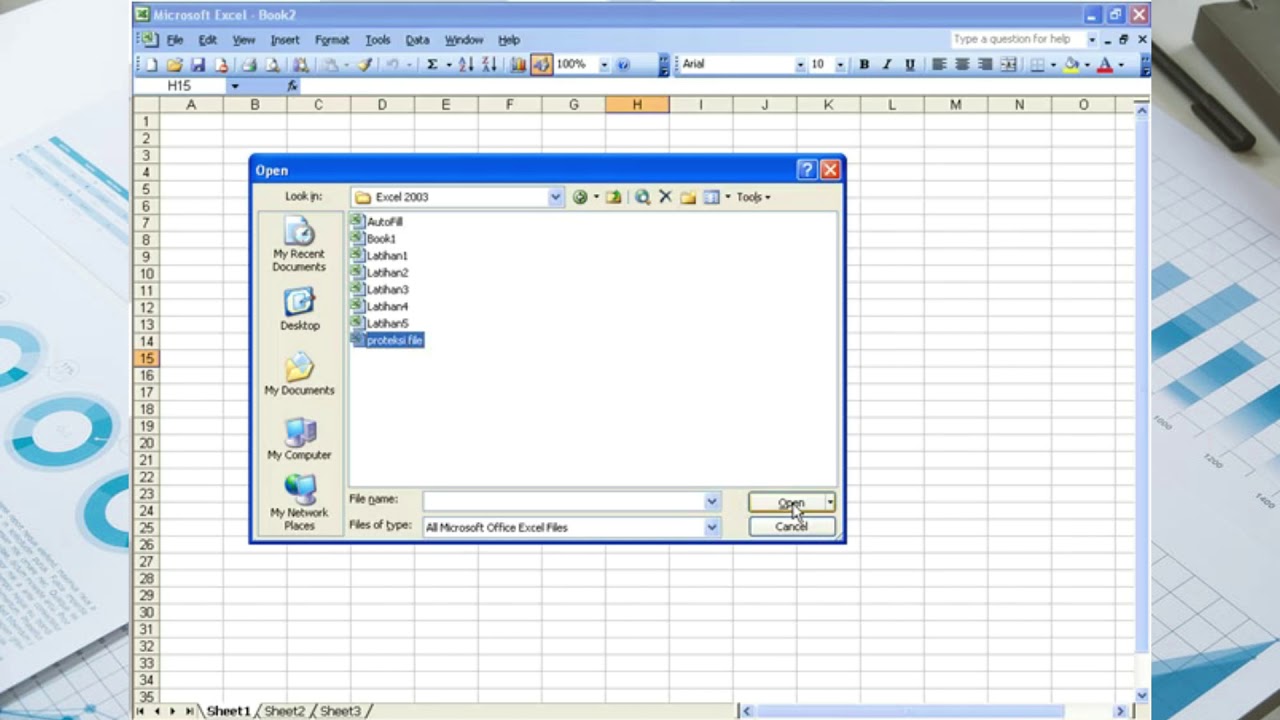Click the Open folder icon in Excel toolbar
The height and width of the screenshot is (720, 1280).
[174, 64]
